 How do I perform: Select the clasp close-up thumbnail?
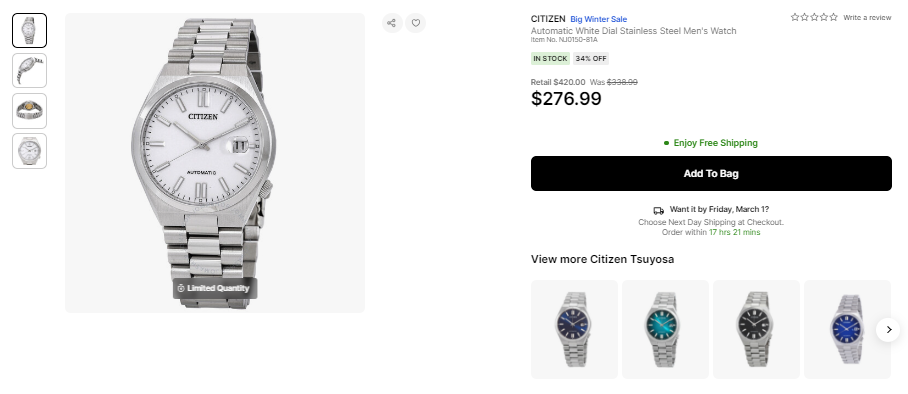(30, 111)
